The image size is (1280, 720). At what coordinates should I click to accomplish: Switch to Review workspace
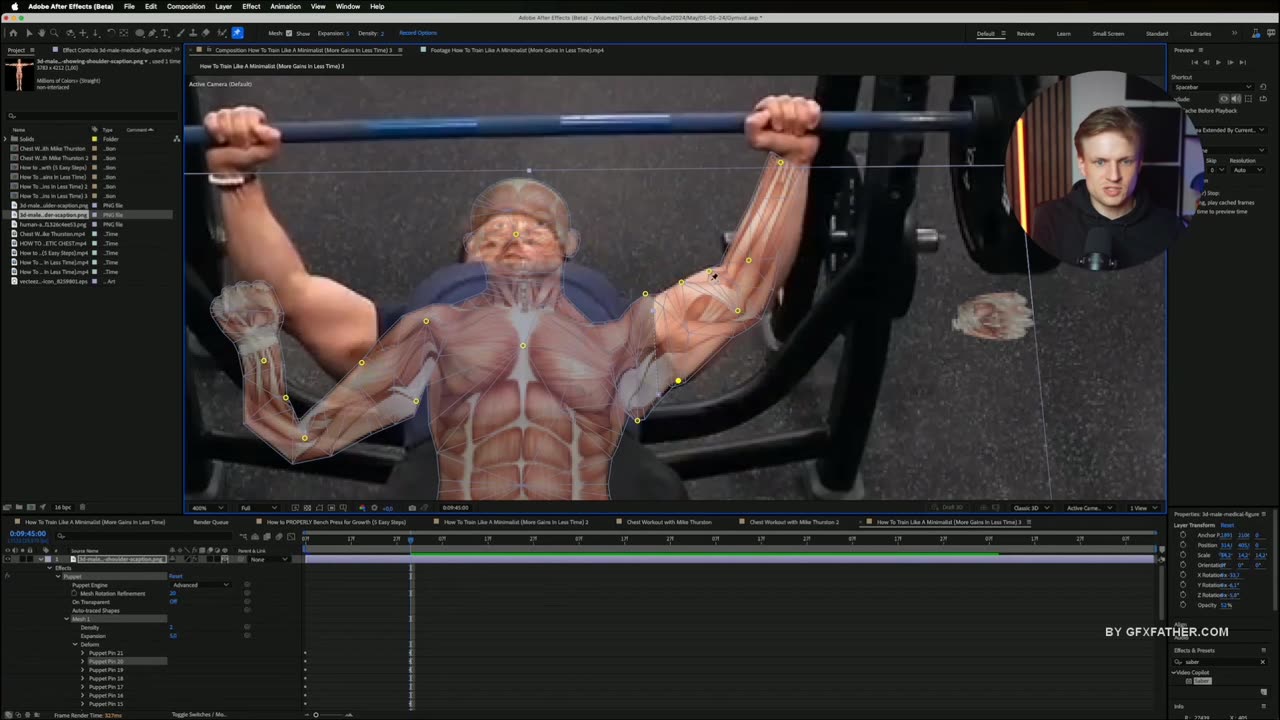[1026, 33]
